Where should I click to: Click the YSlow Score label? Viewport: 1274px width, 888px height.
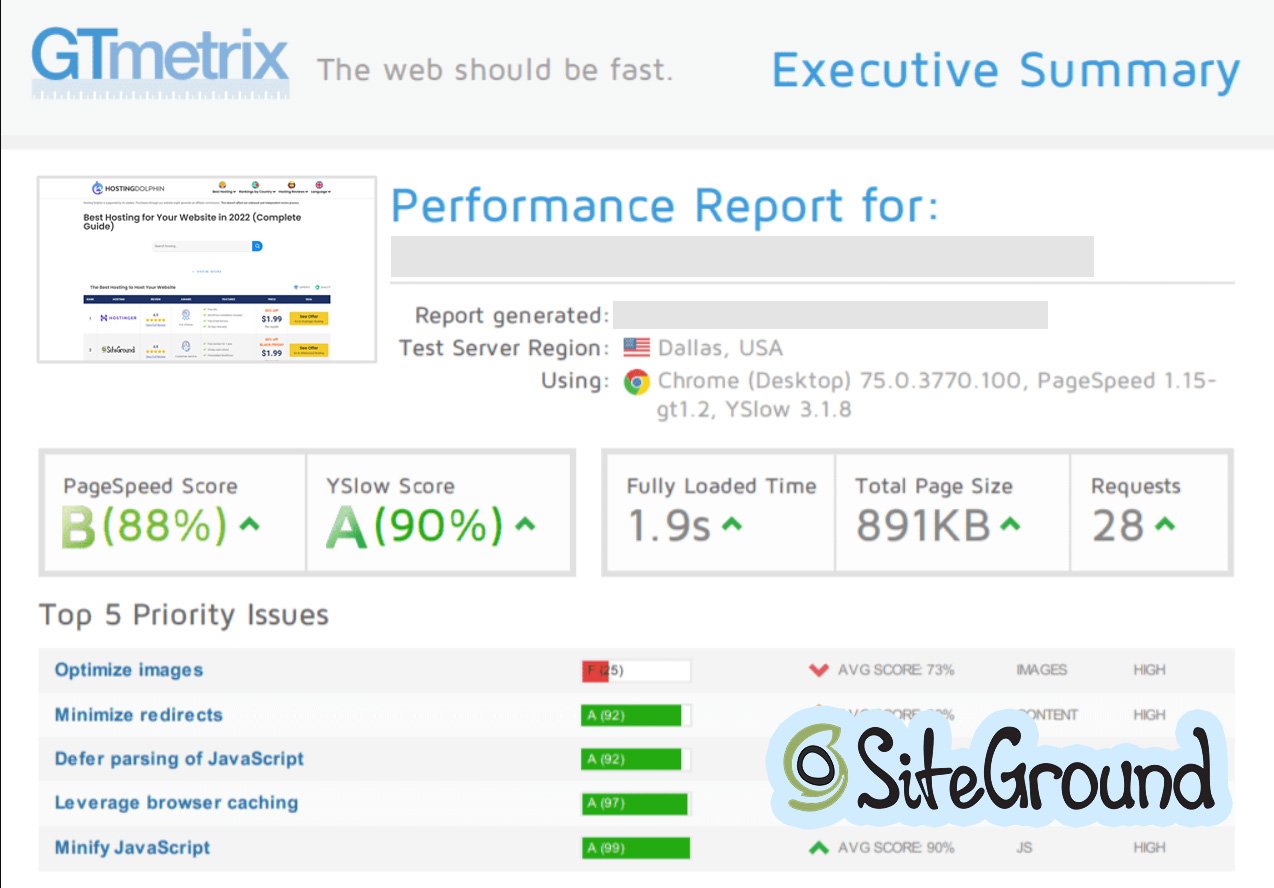390,486
